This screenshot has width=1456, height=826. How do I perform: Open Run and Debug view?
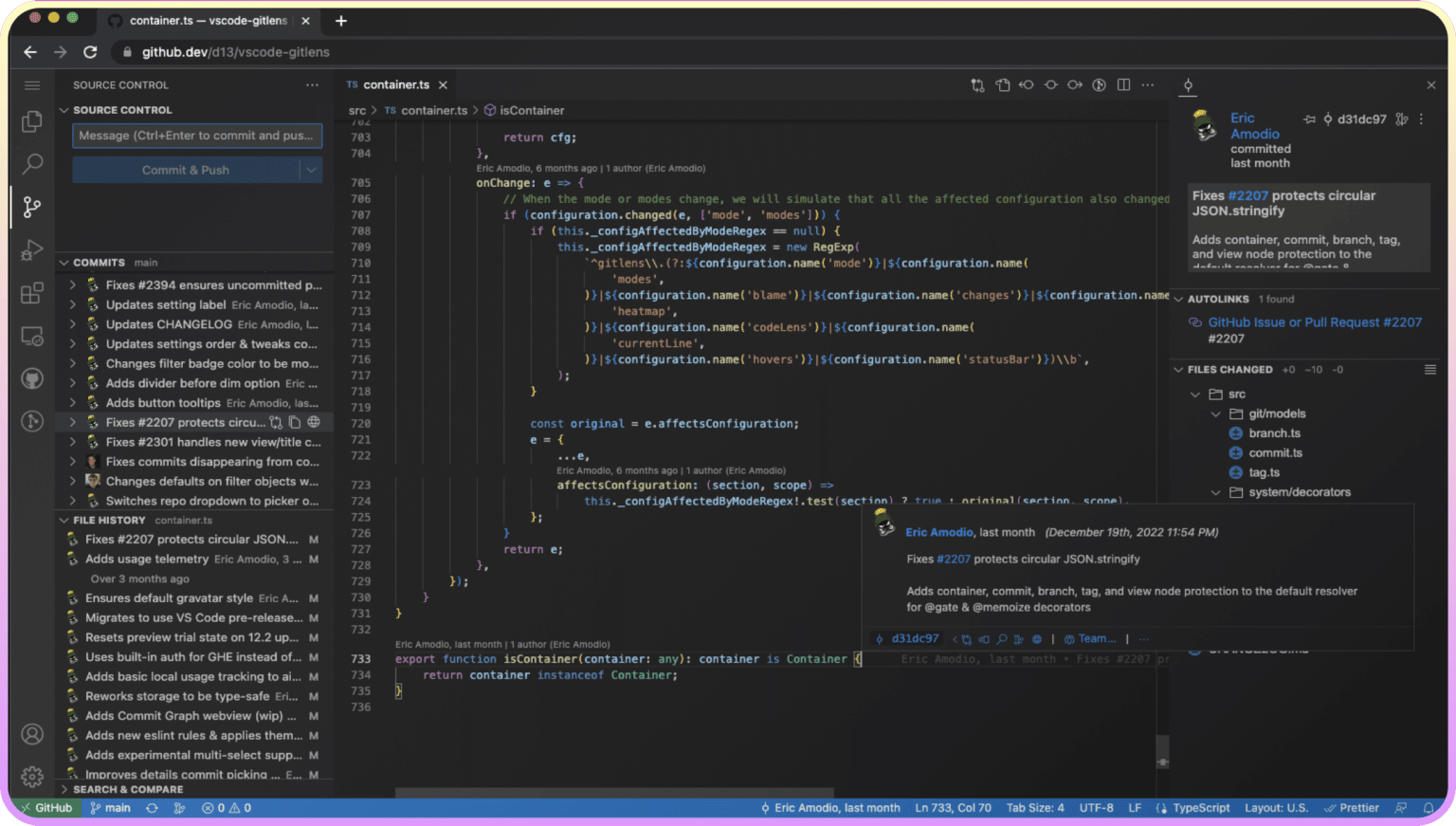pyautogui.click(x=32, y=249)
